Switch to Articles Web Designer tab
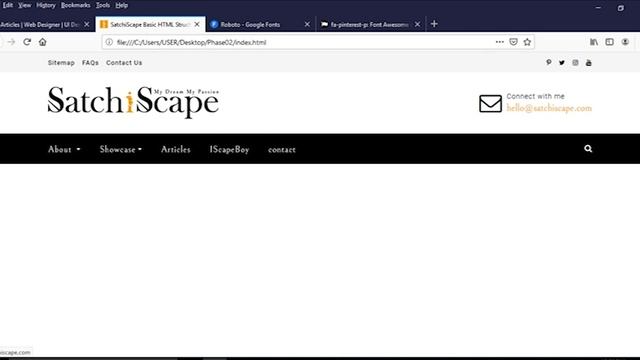 [46, 24]
